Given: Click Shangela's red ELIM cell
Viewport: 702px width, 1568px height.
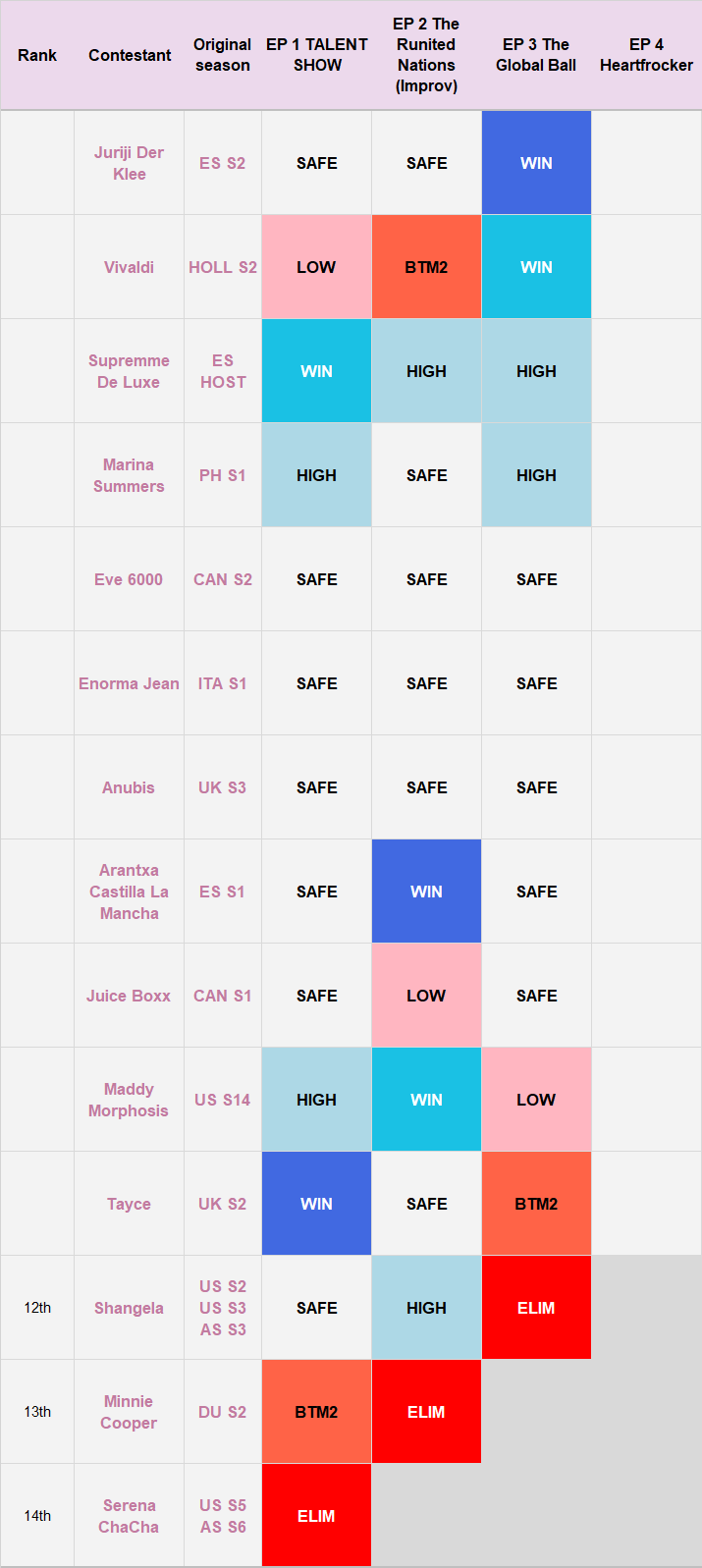Looking at the screenshot, I should pyautogui.click(x=536, y=1308).
